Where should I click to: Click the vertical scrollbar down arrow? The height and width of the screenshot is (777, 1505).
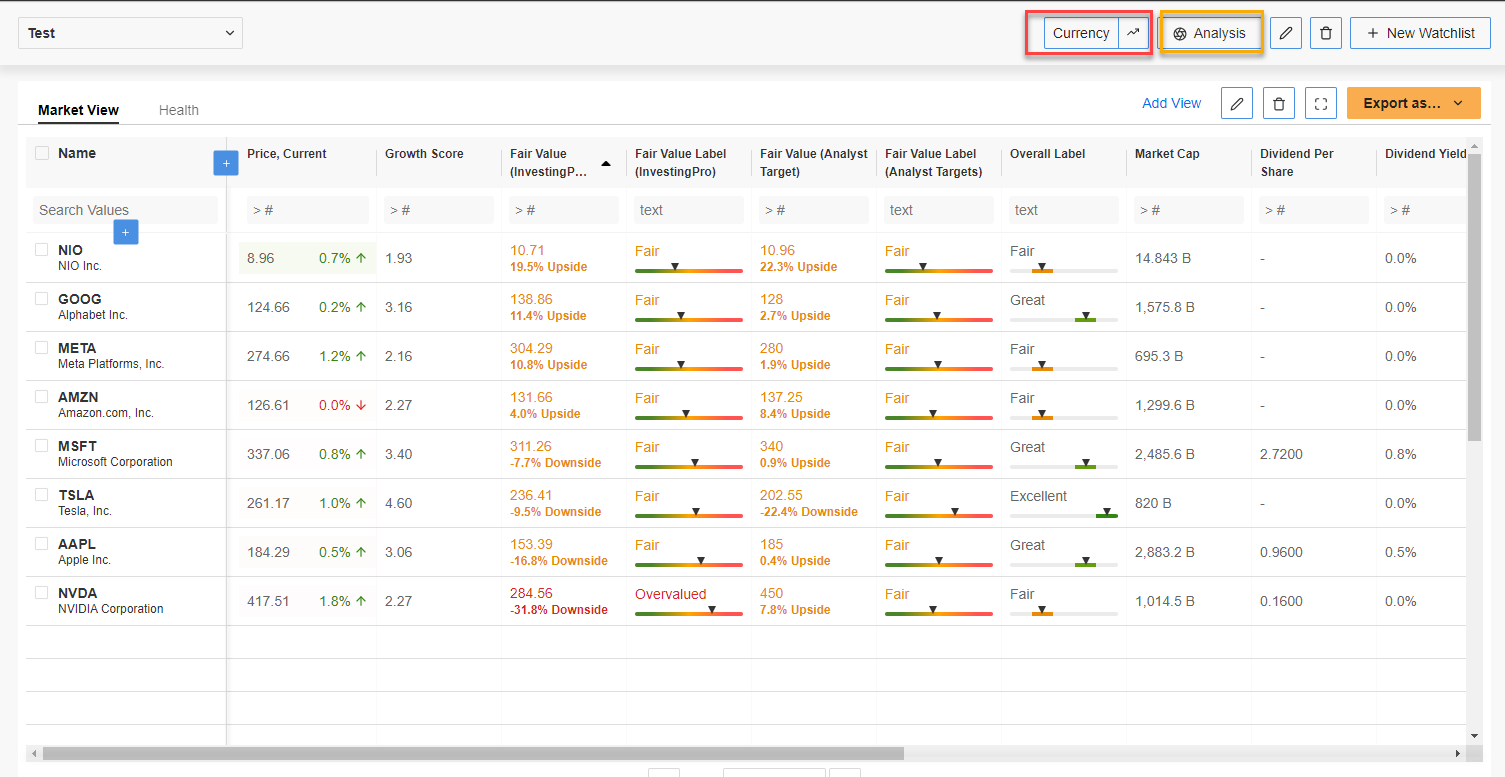[x=1474, y=735]
